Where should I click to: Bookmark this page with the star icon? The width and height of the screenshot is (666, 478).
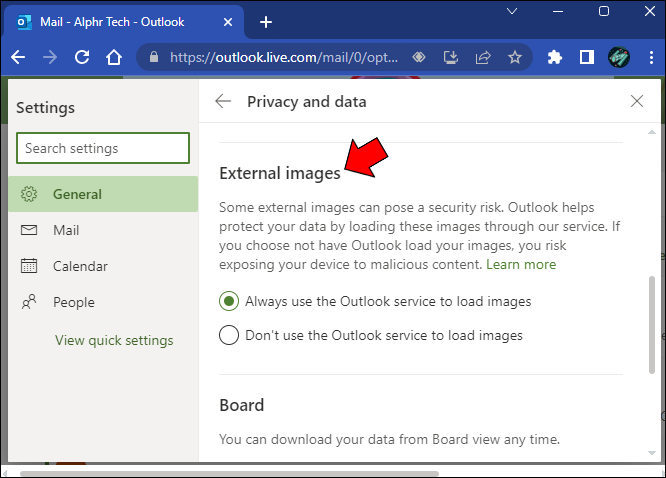[515, 58]
